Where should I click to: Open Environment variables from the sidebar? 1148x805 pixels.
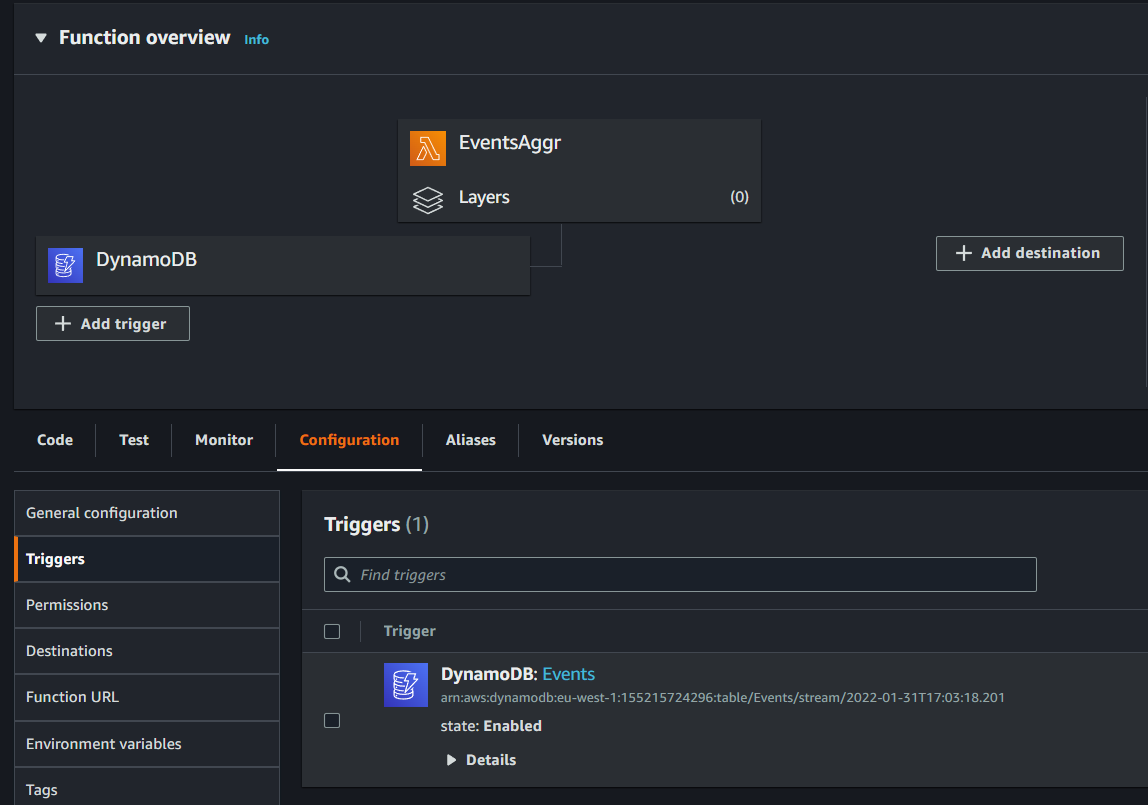pos(103,744)
